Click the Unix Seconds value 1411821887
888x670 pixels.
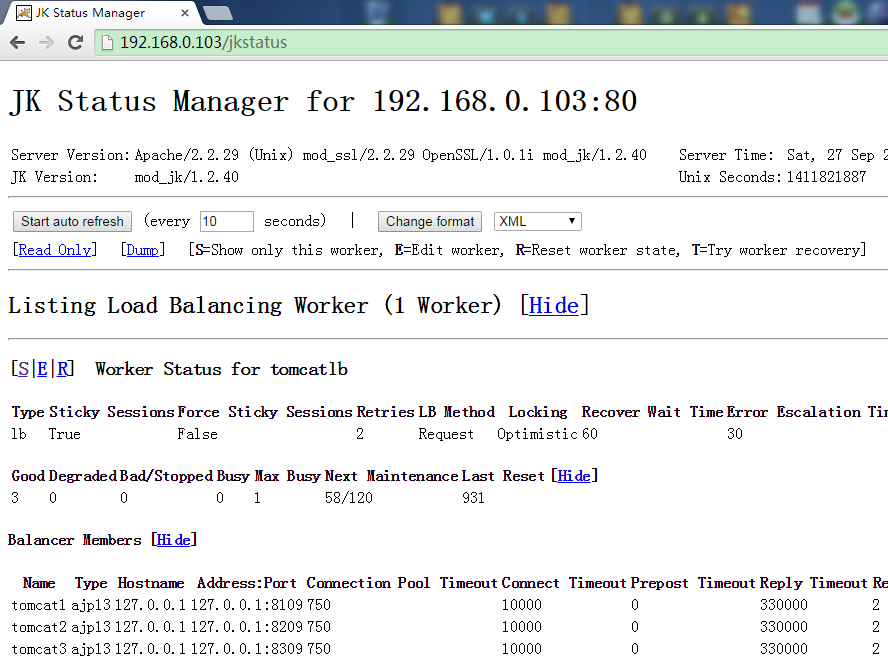tap(826, 177)
